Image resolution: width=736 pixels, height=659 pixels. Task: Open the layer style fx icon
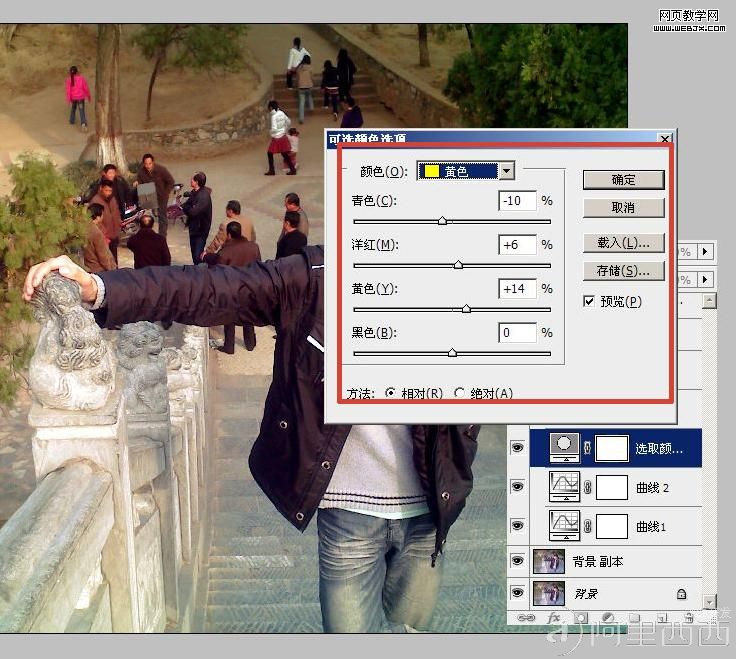click(x=554, y=618)
